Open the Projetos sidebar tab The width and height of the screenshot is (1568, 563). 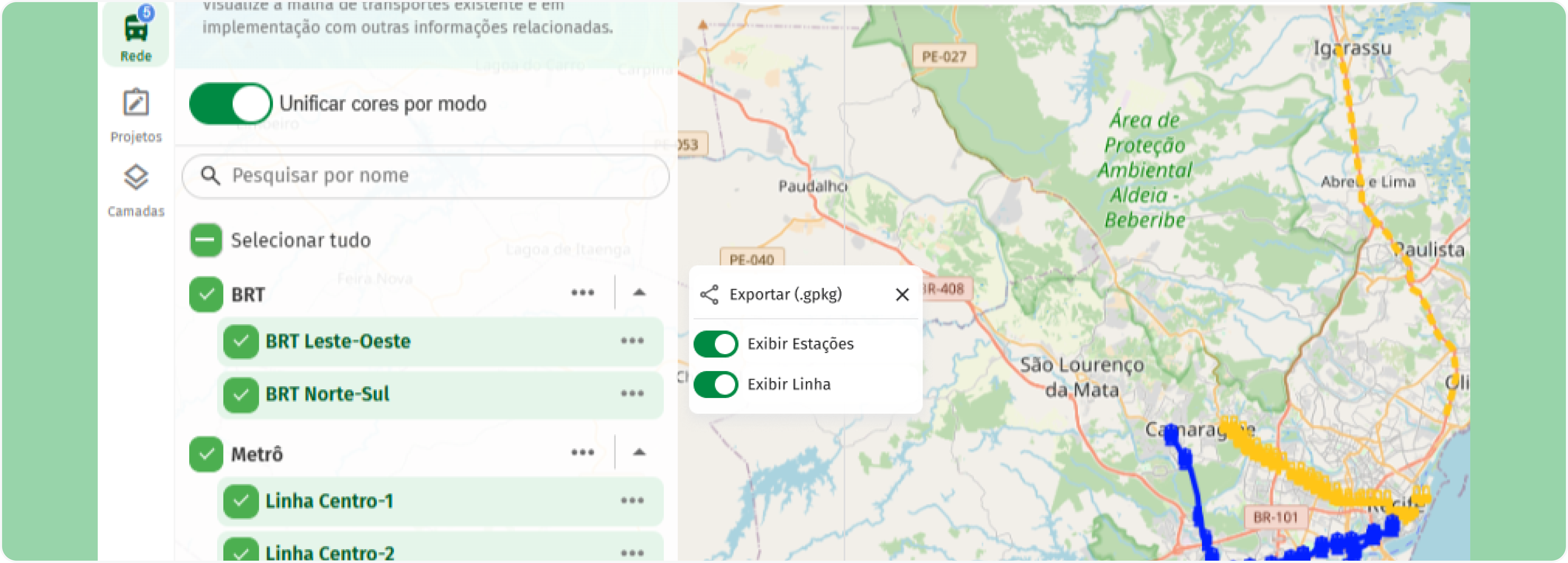[x=136, y=116]
